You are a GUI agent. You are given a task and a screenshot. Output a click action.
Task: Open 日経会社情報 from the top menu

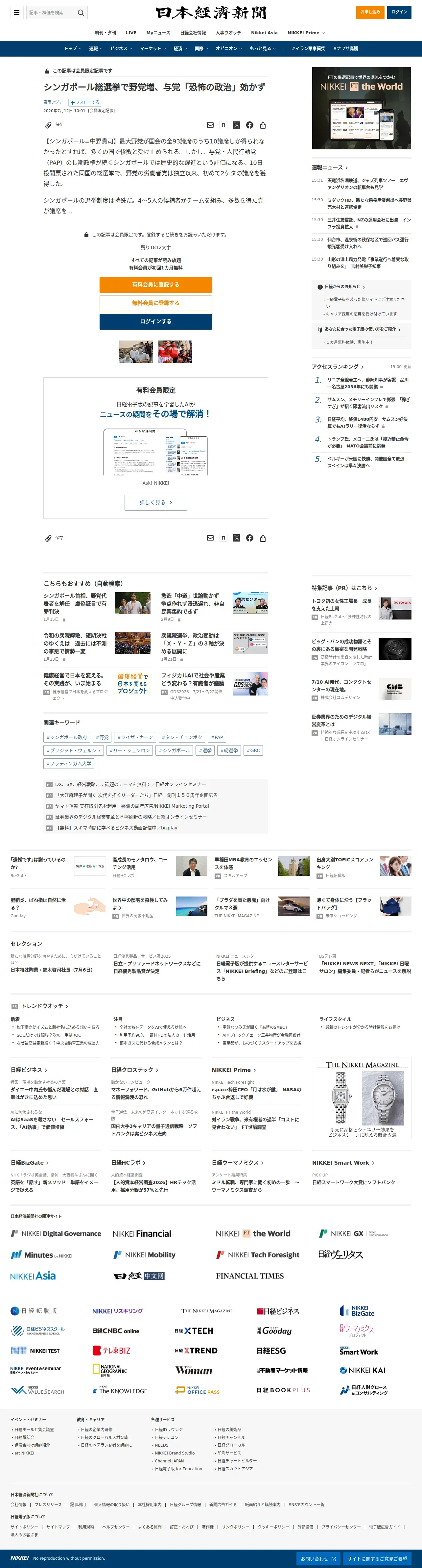pos(193,33)
